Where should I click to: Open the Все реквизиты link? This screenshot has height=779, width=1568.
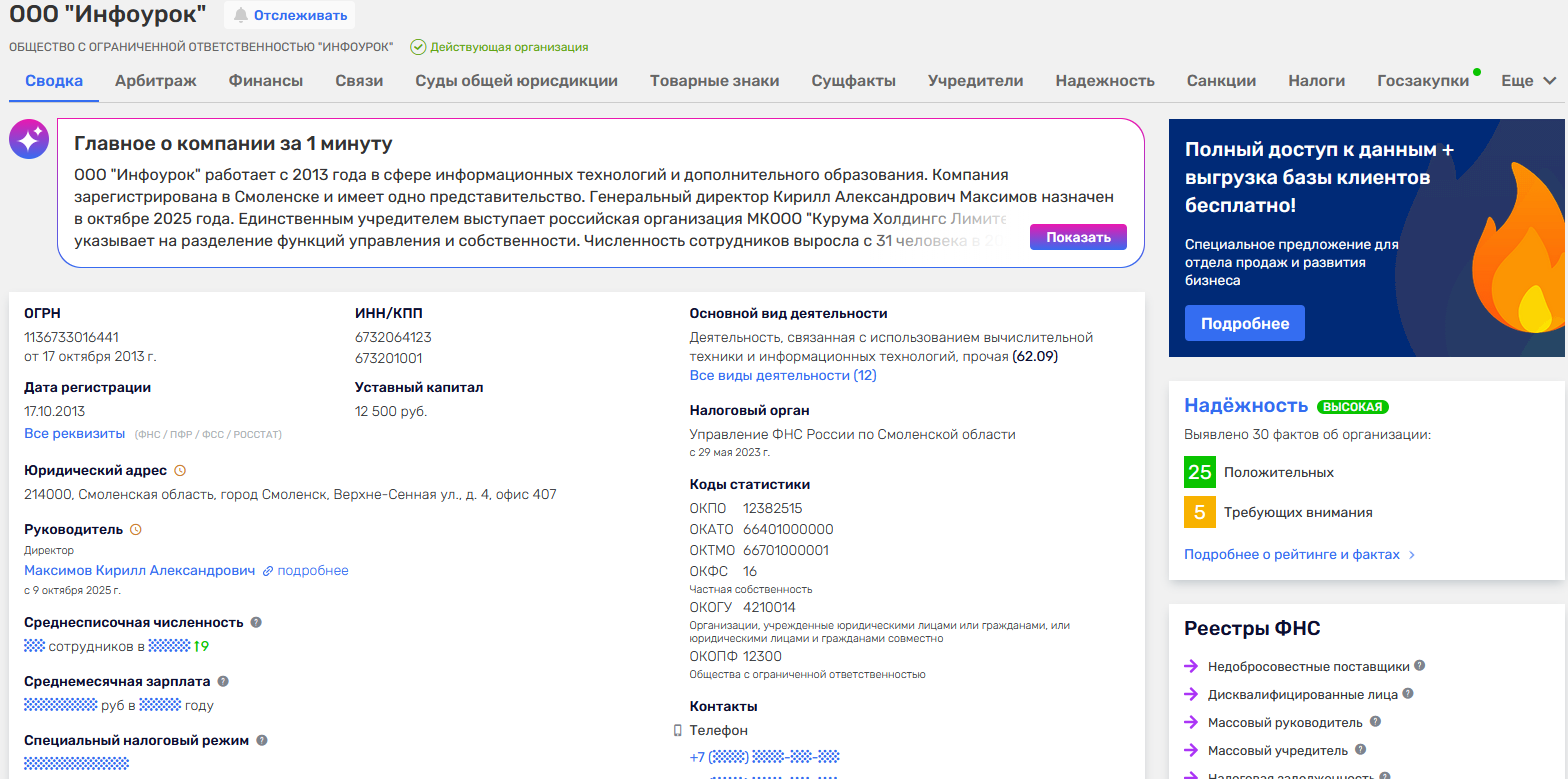click(75, 433)
